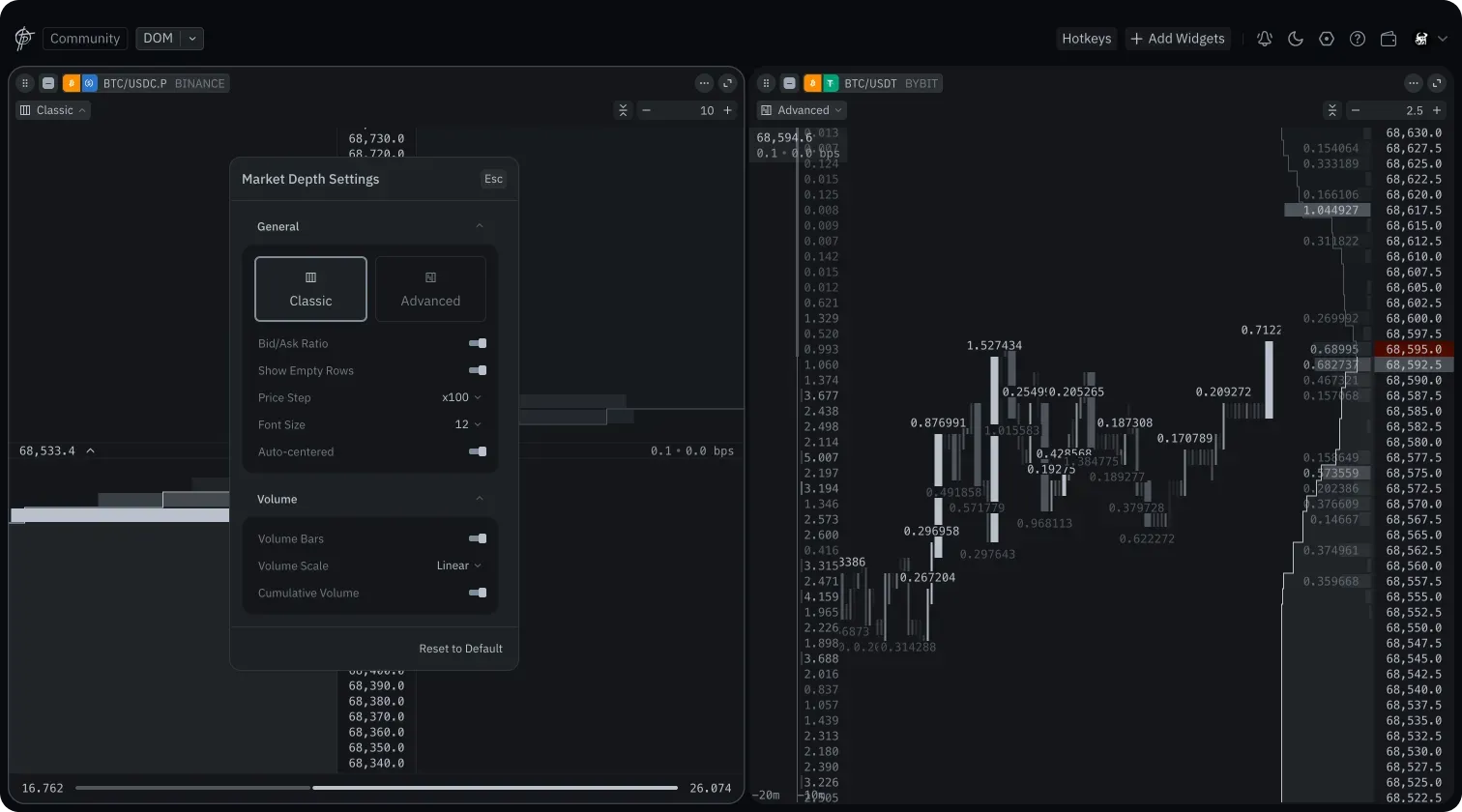Disable the Show Empty Rows switch
Screen dimensions: 1462x812
click(478, 370)
